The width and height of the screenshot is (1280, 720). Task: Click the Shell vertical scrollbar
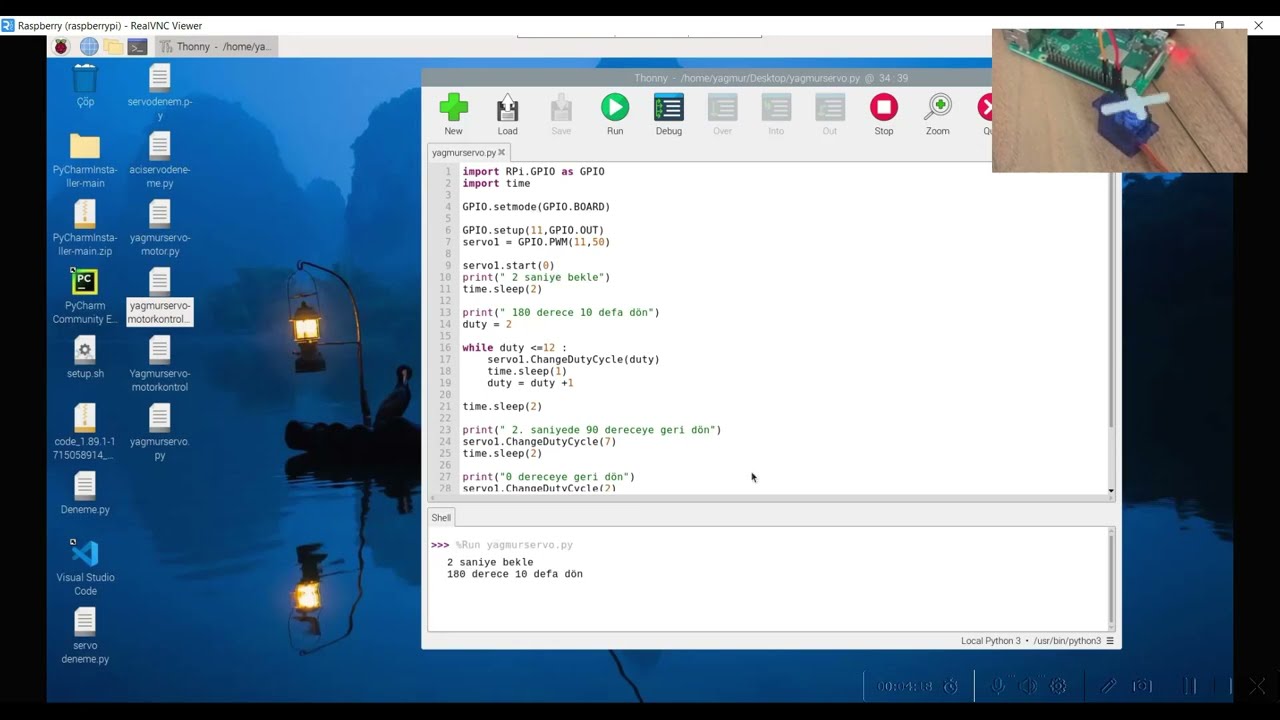[x=1111, y=578]
